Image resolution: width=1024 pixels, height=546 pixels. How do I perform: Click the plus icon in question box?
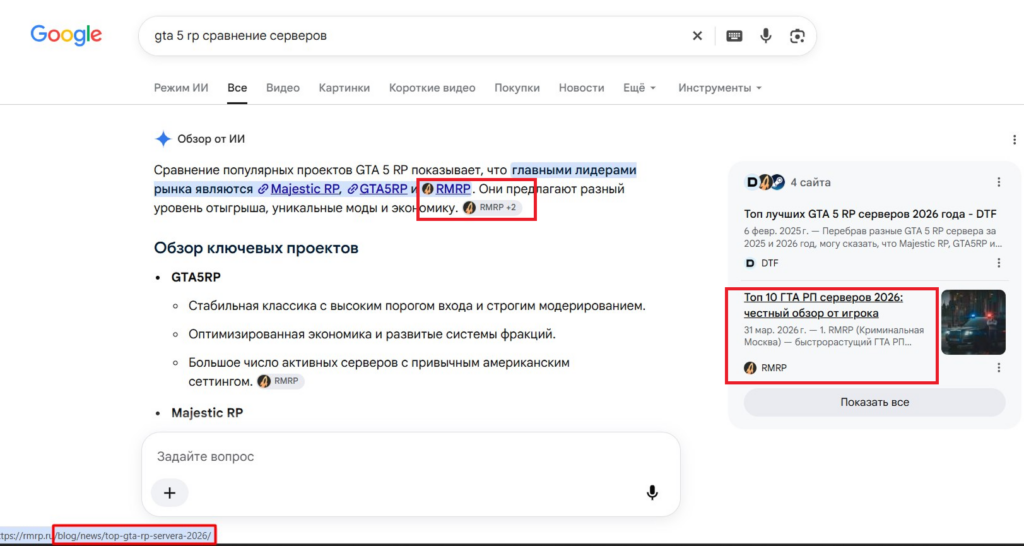170,492
